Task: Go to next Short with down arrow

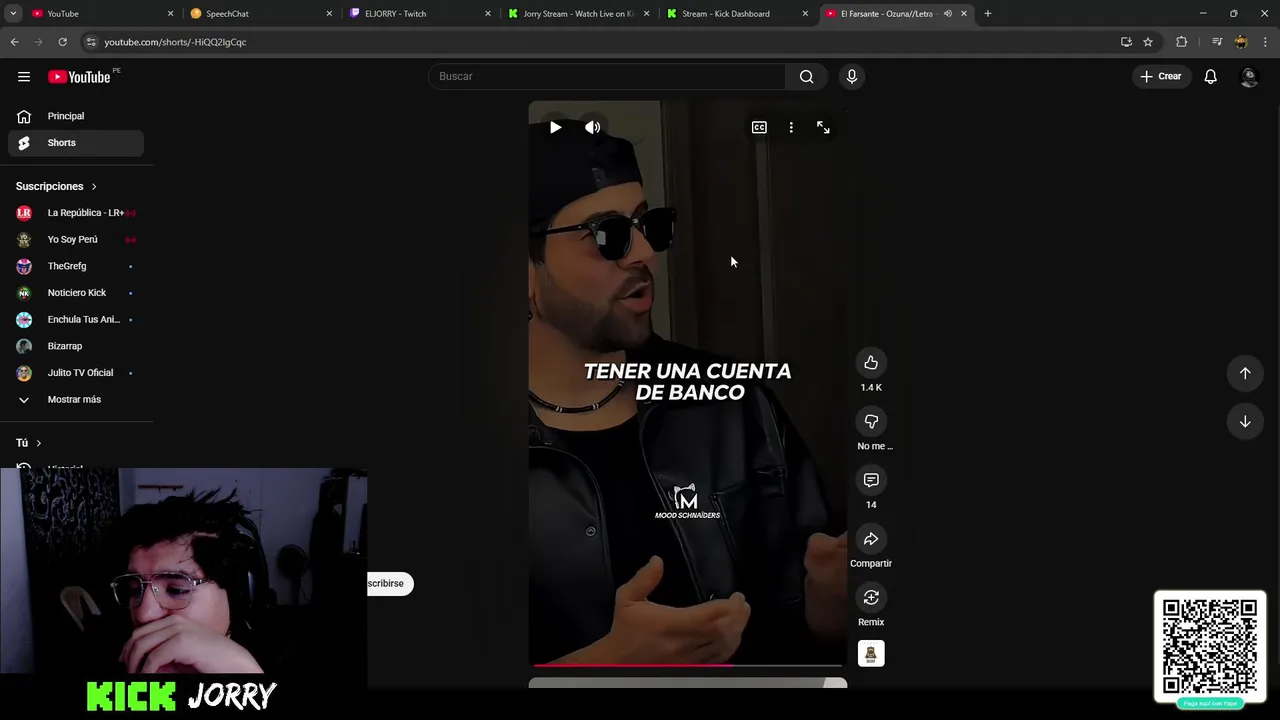Action: click(x=1245, y=422)
